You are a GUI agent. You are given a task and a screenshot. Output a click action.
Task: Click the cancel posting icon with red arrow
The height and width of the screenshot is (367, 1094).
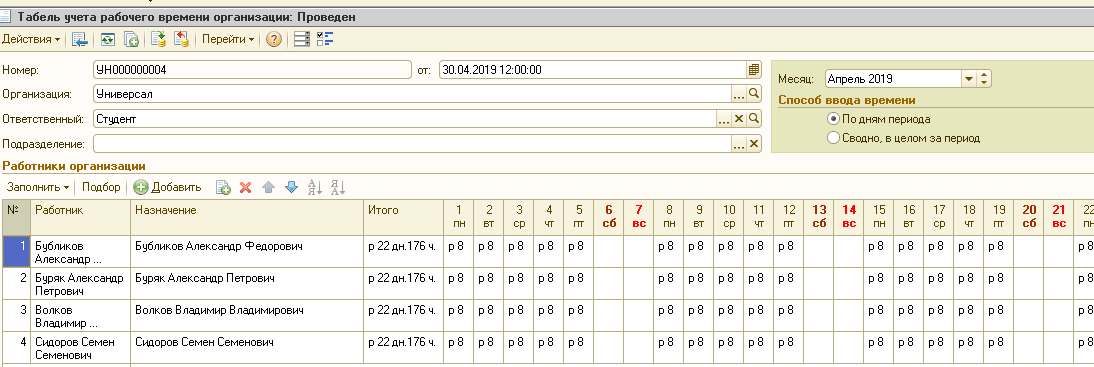(181, 40)
